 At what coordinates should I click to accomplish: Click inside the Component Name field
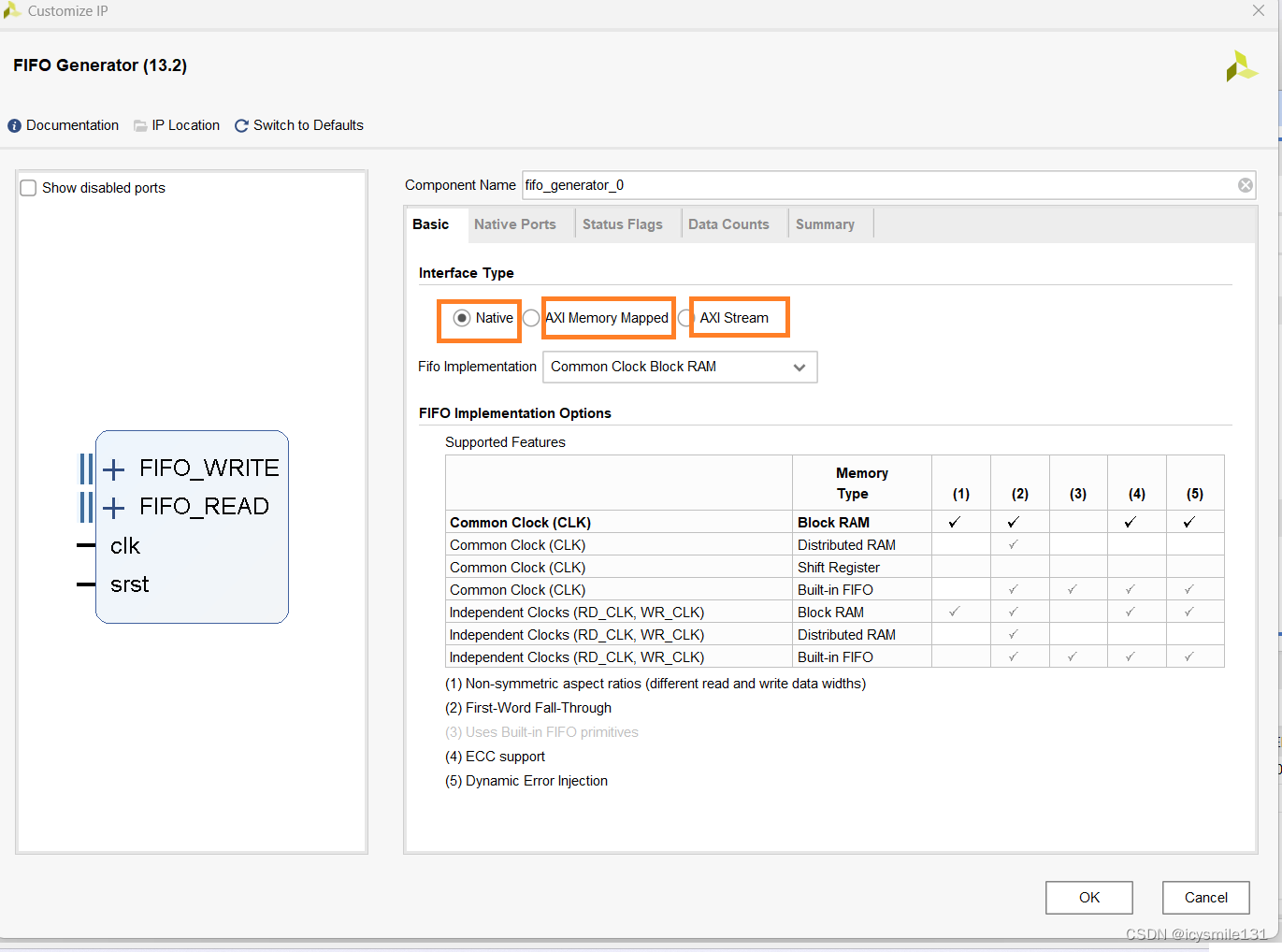click(x=748, y=184)
